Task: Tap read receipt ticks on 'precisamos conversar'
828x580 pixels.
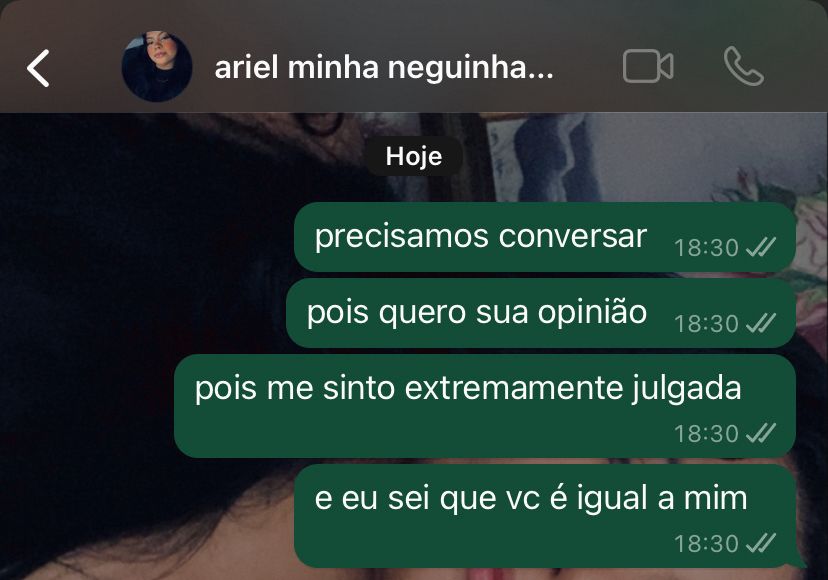Action: click(x=761, y=247)
